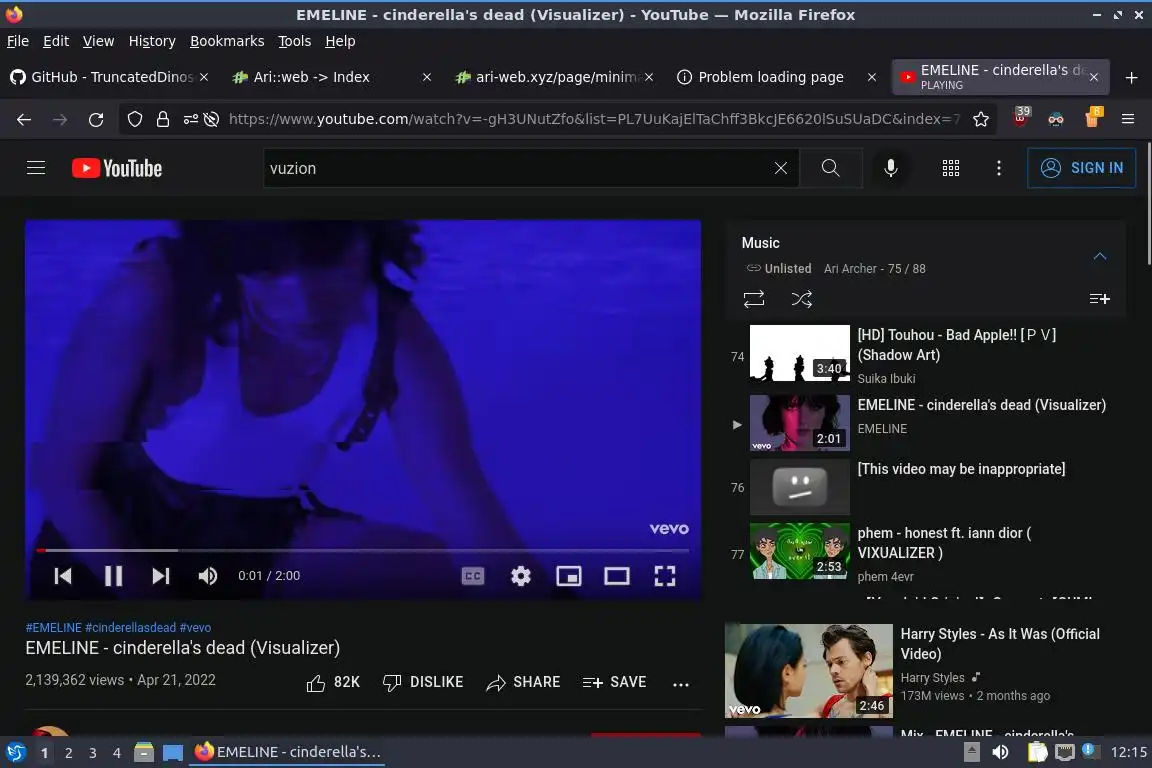Open the inappropriate video placeholder item

[926, 487]
